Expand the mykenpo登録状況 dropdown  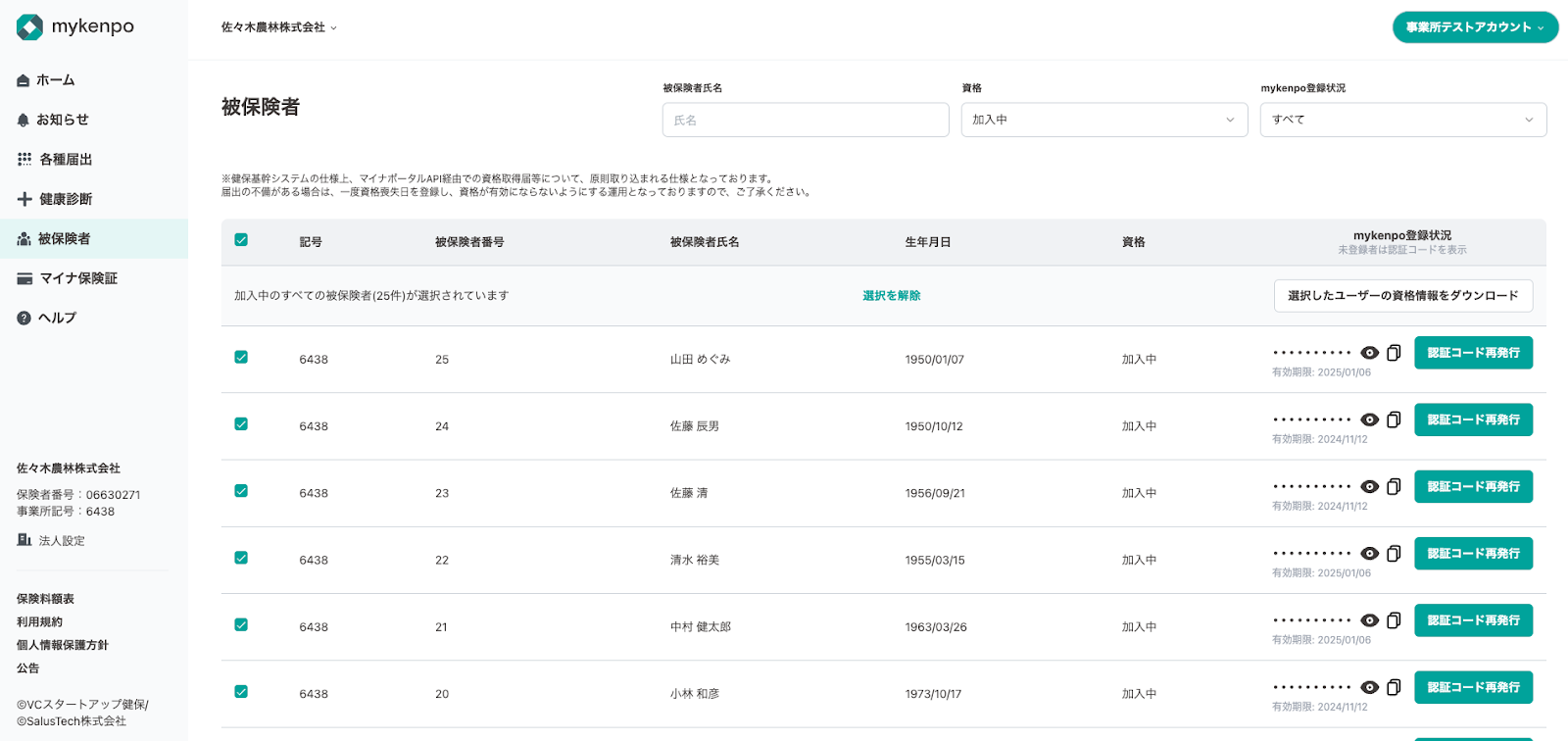[x=1402, y=120]
